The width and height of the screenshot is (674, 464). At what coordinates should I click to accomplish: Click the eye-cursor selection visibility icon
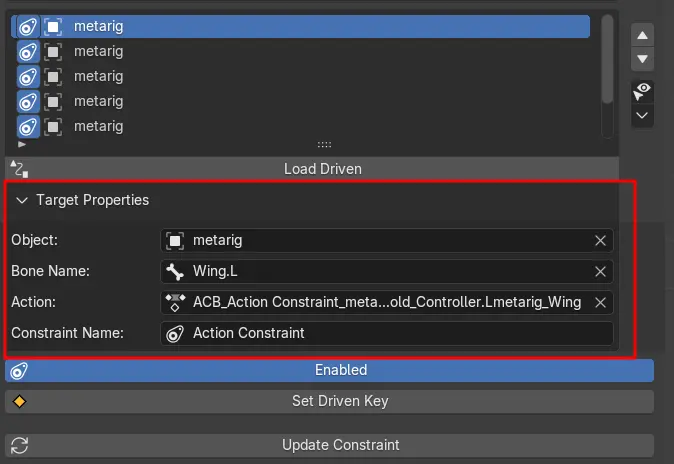(643, 91)
